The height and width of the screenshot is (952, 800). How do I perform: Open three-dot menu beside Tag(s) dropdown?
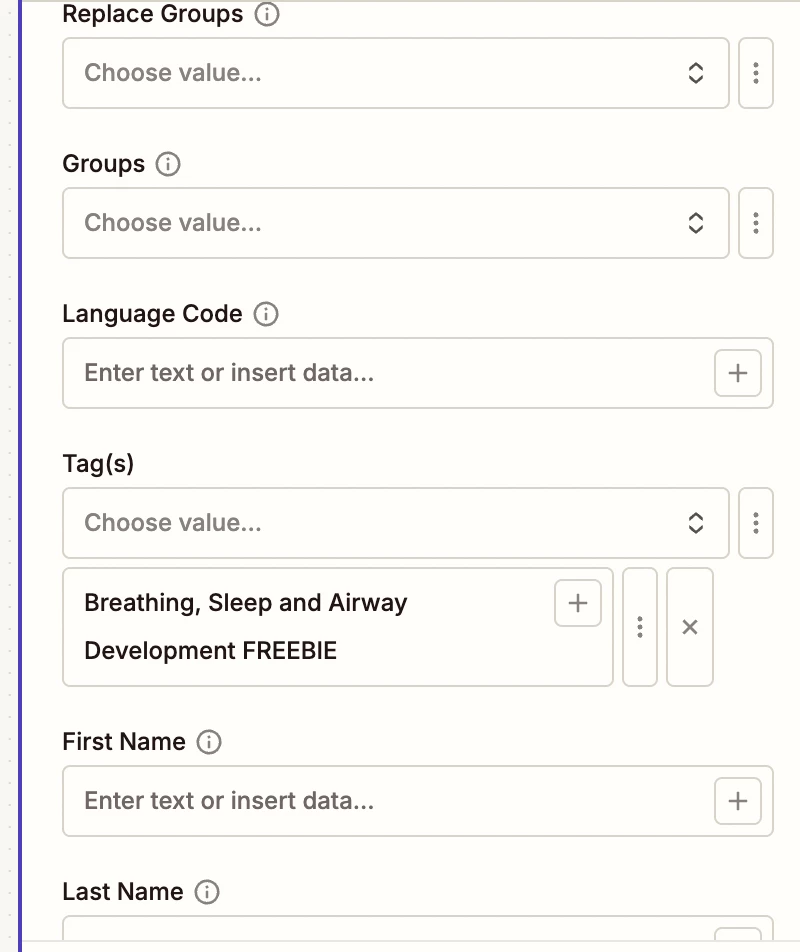[756, 523]
